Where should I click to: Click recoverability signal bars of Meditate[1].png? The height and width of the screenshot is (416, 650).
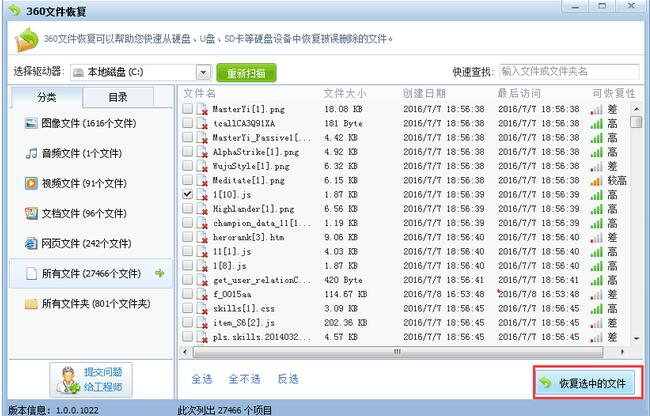point(597,181)
